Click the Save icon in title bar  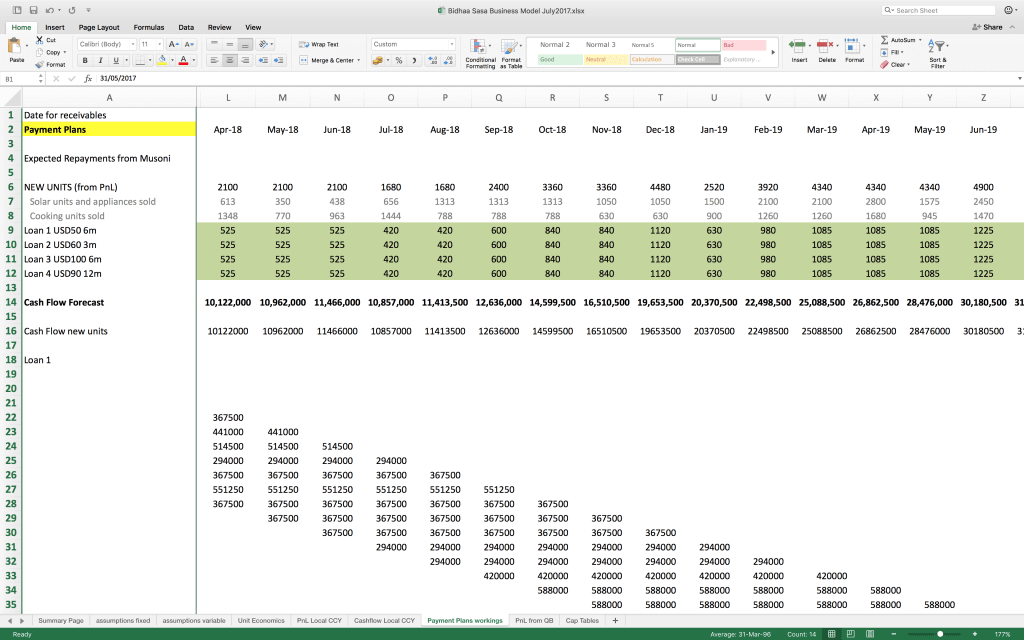[x=33, y=10]
